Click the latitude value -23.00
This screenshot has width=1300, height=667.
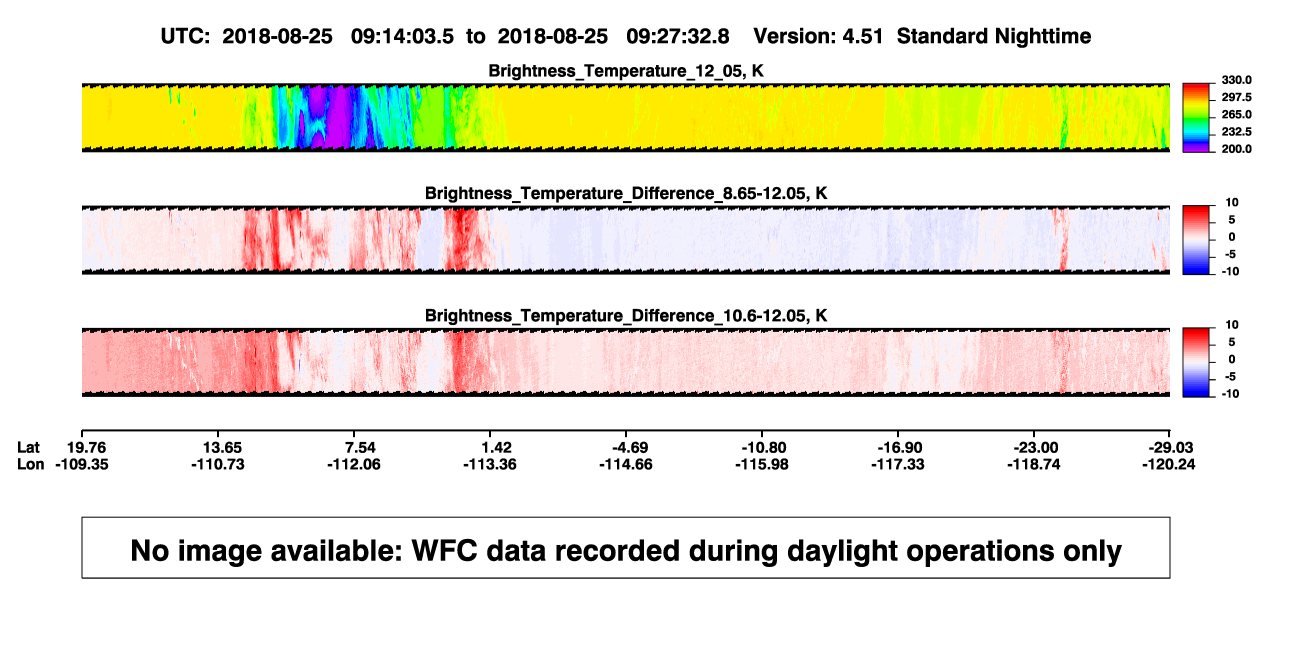(x=1036, y=447)
